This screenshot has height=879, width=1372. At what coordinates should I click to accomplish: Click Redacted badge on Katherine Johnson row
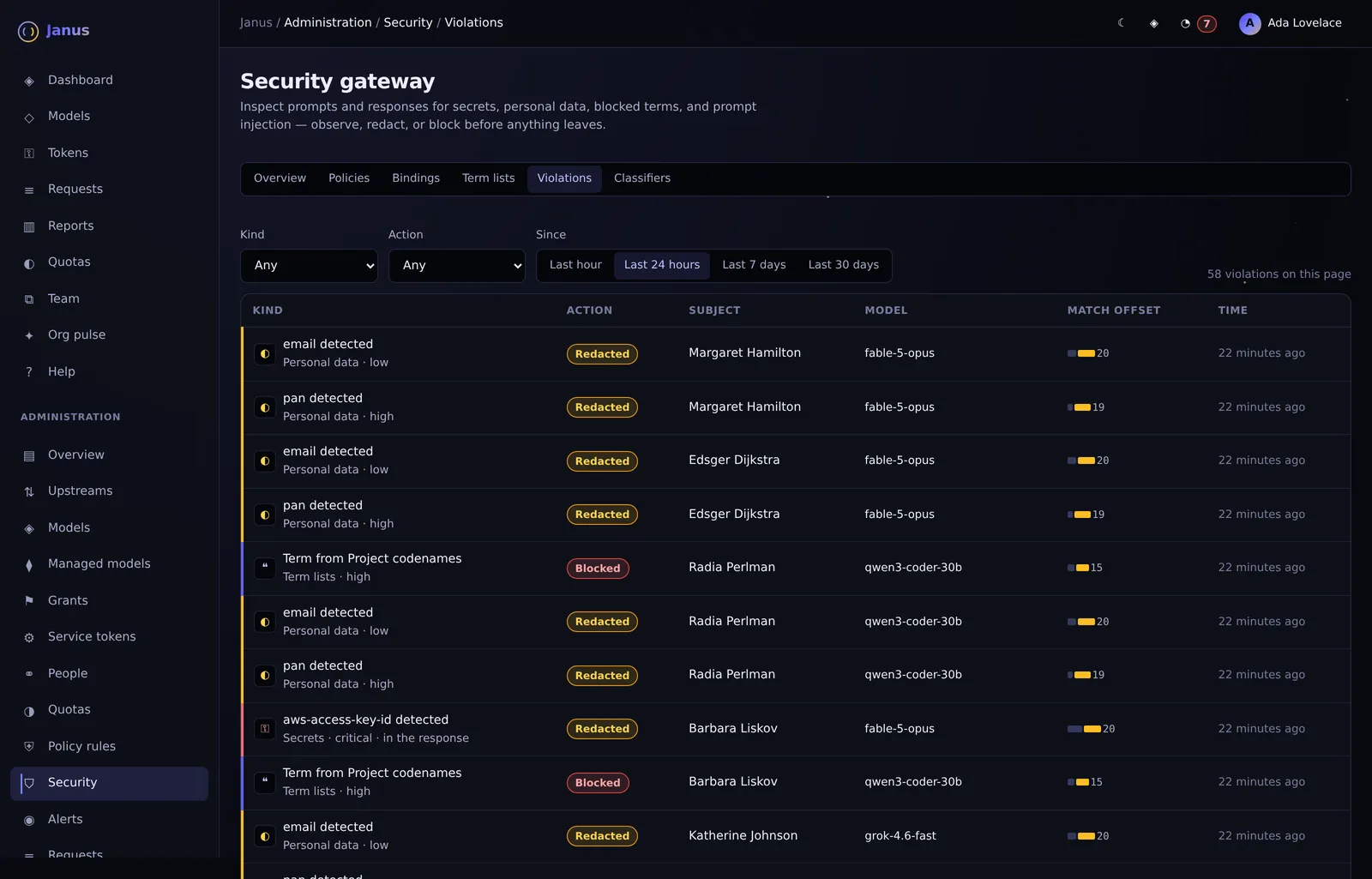click(602, 836)
